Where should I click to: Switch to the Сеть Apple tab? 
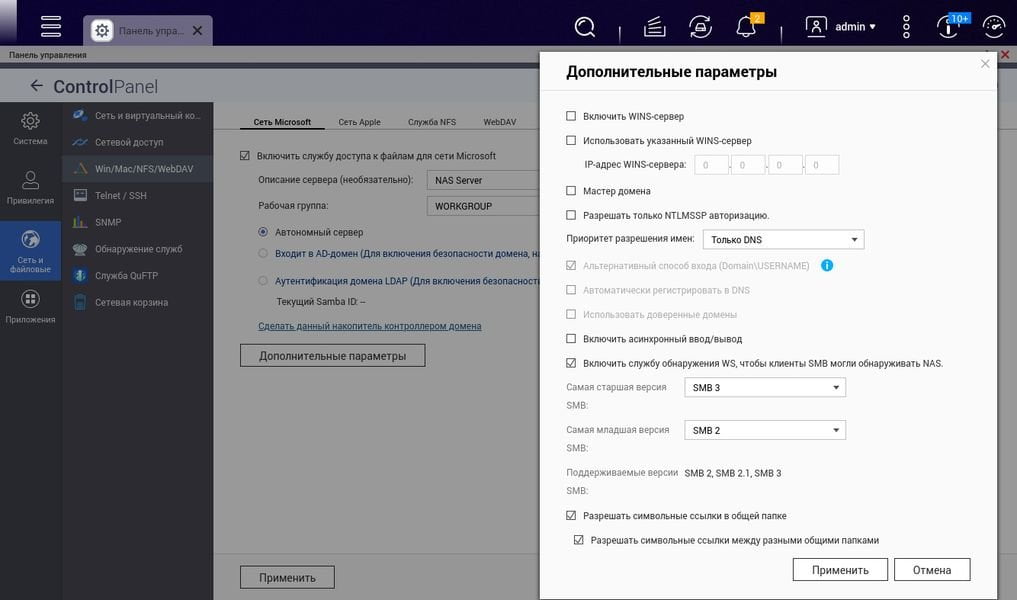click(359, 122)
